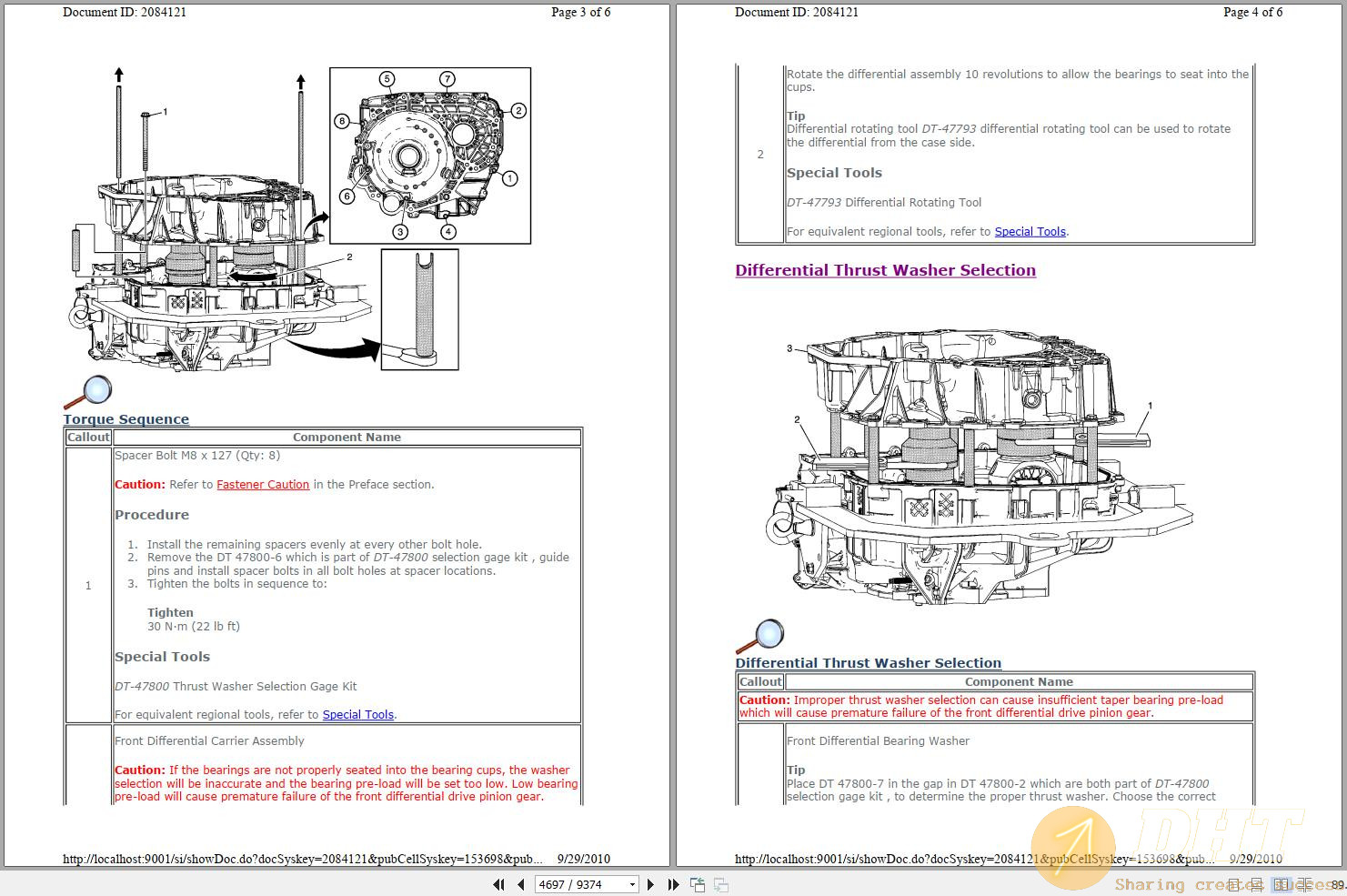The image size is (1347, 896).
Task: Click the Component Name header on page 4
Action: [x=1019, y=682]
